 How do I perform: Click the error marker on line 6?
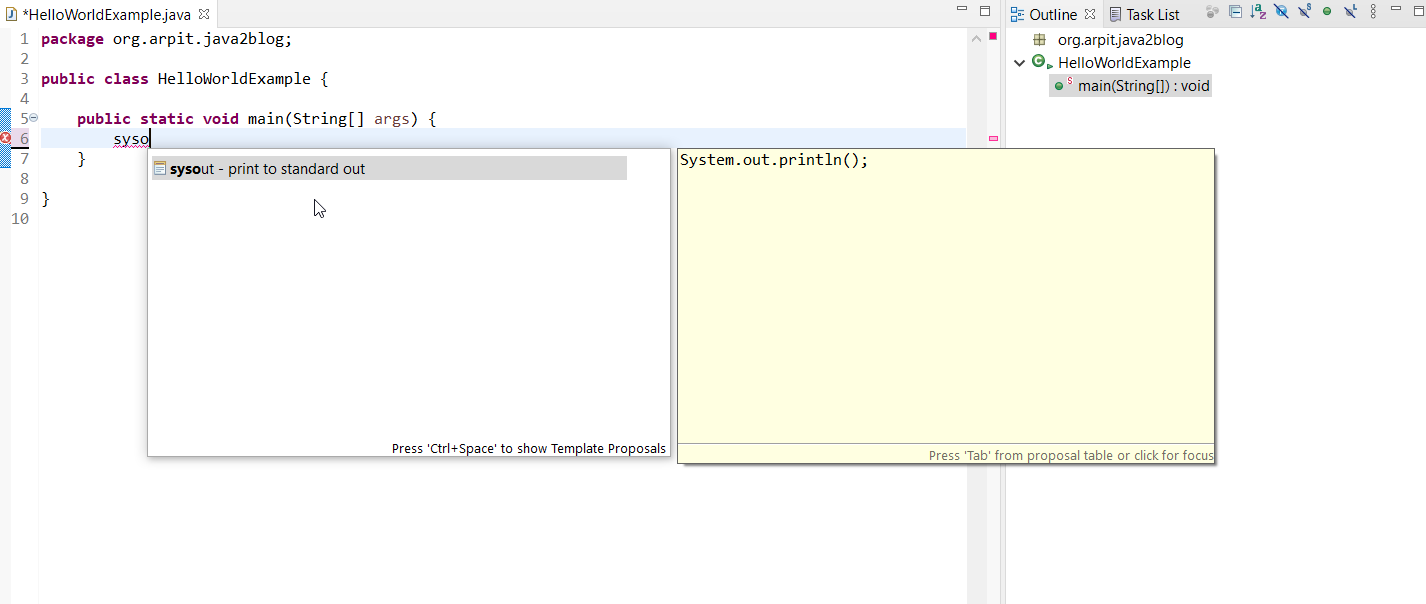(6, 138)
